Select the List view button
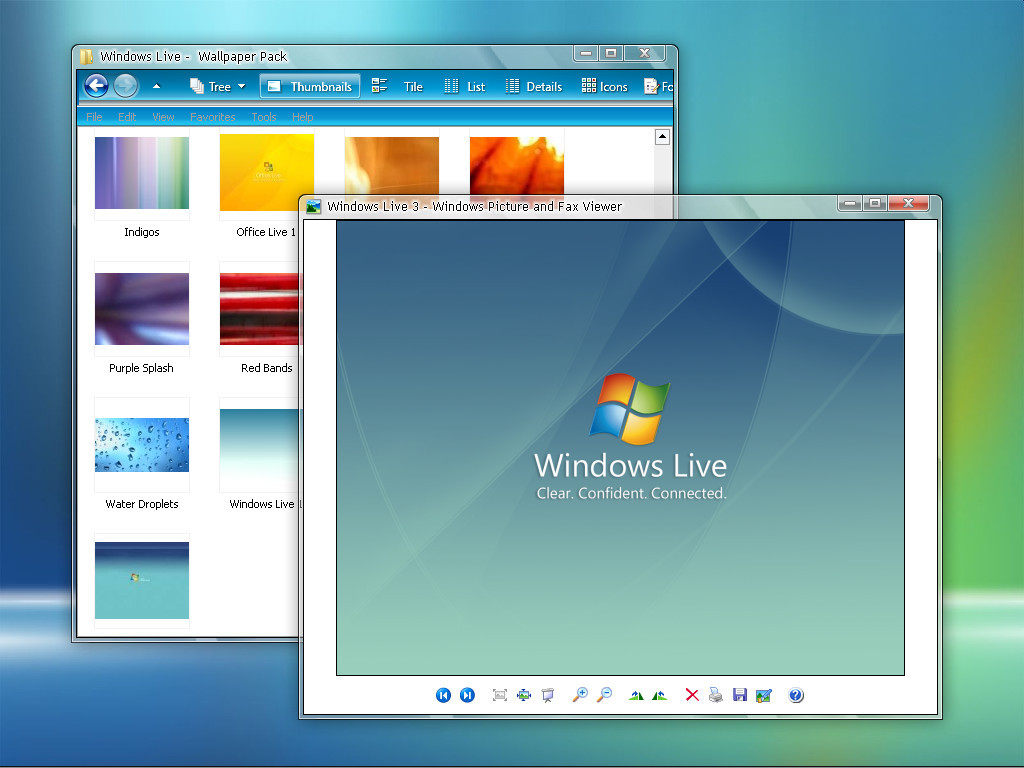The image size is (1024, 768). tap(465, 87)
